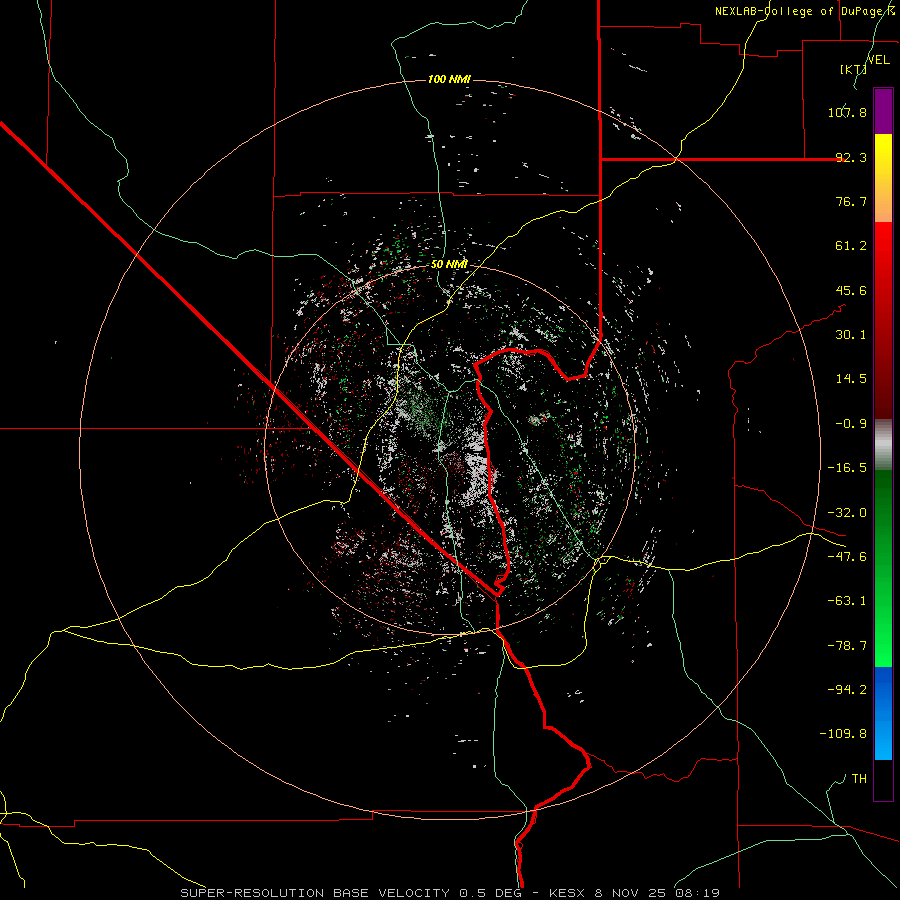The width and height of the screenshot is (900, 900).
Task: Click the -63.1 velocity scale value
Action: point(848,601)
